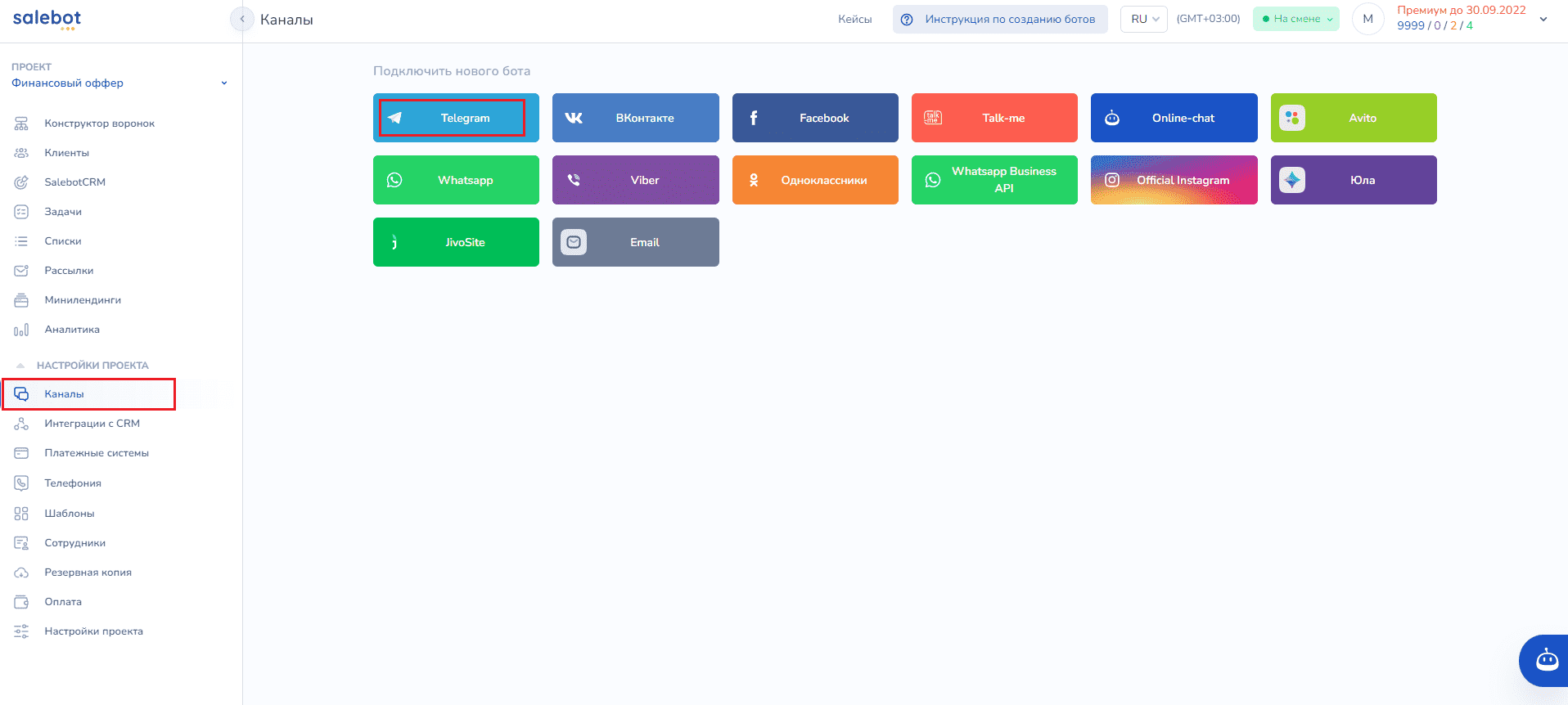The height and width of the screenshot is (705, 1568).
Task: Click the Avito dots icon
Action: [1292, 118]
